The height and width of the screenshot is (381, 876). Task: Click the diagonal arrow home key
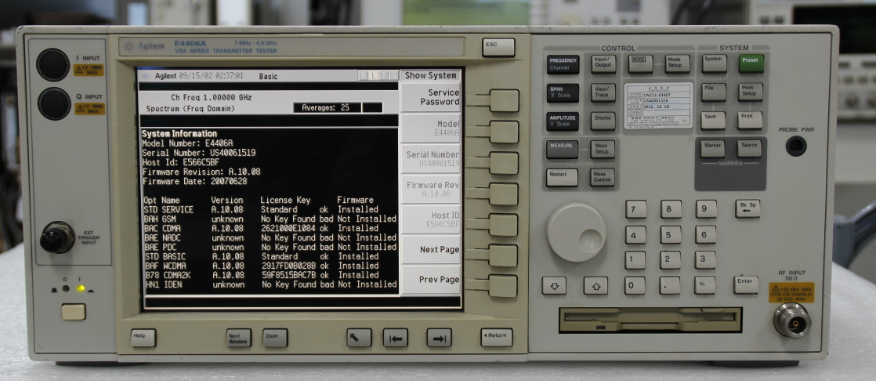[359, 337]
